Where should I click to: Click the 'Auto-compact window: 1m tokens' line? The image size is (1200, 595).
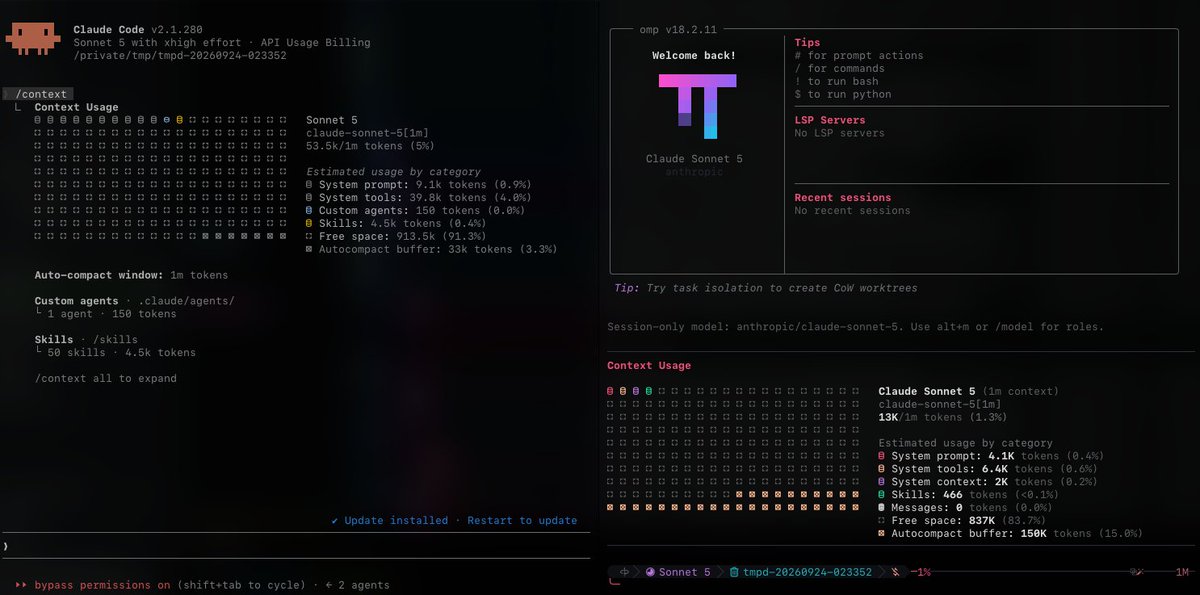click(x=131, y=275)
